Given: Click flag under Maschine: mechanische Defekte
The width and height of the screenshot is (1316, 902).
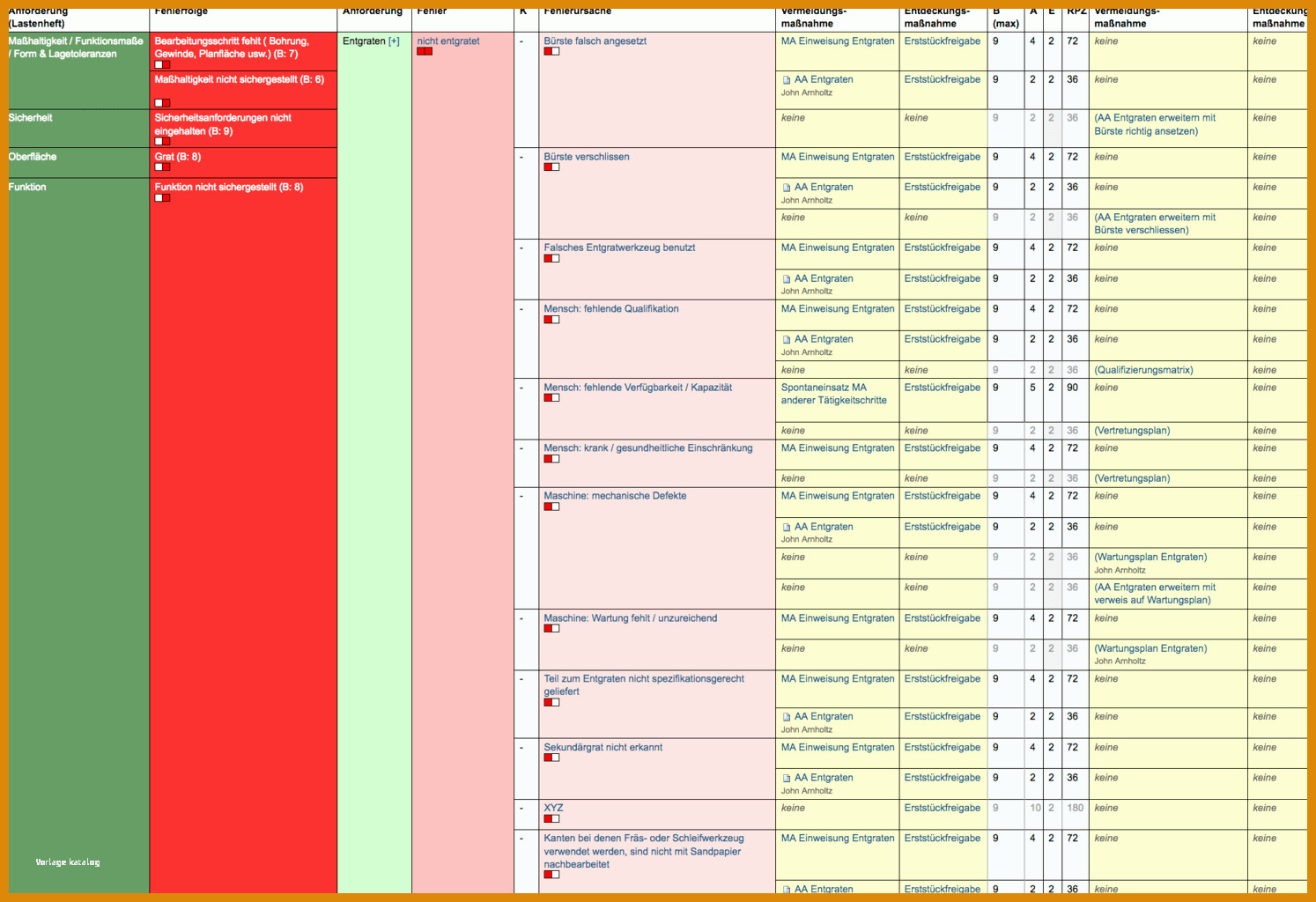Looking at the screenshot, I should (551, 507).
